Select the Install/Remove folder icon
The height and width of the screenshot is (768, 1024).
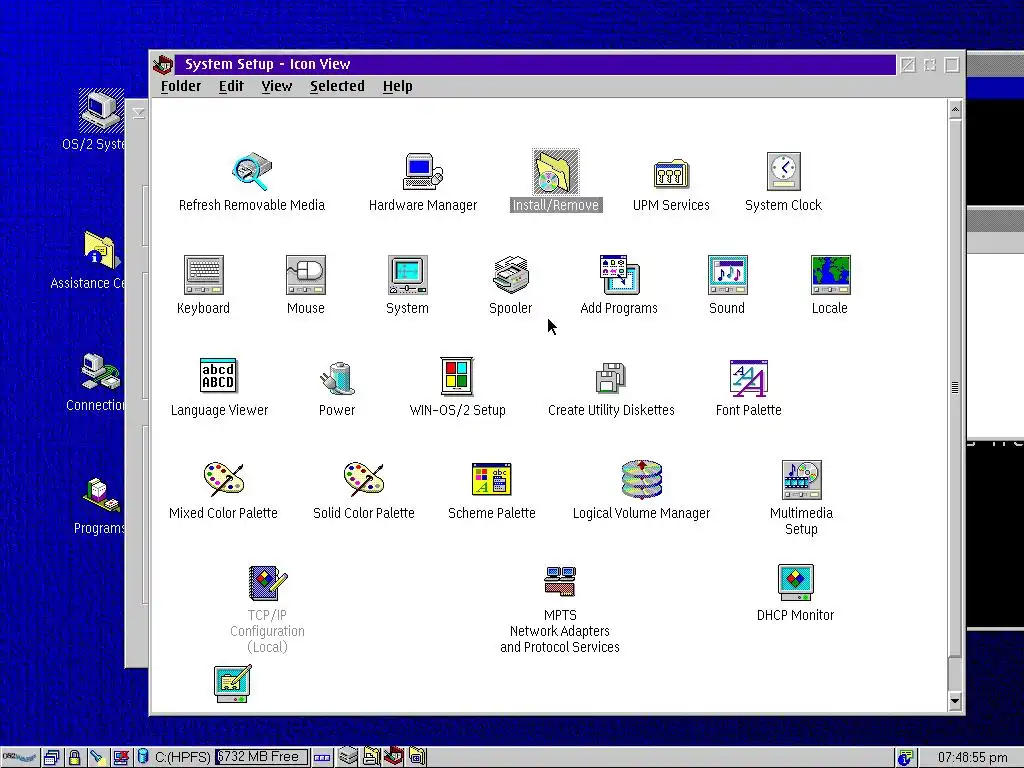[x=555, y=172]
